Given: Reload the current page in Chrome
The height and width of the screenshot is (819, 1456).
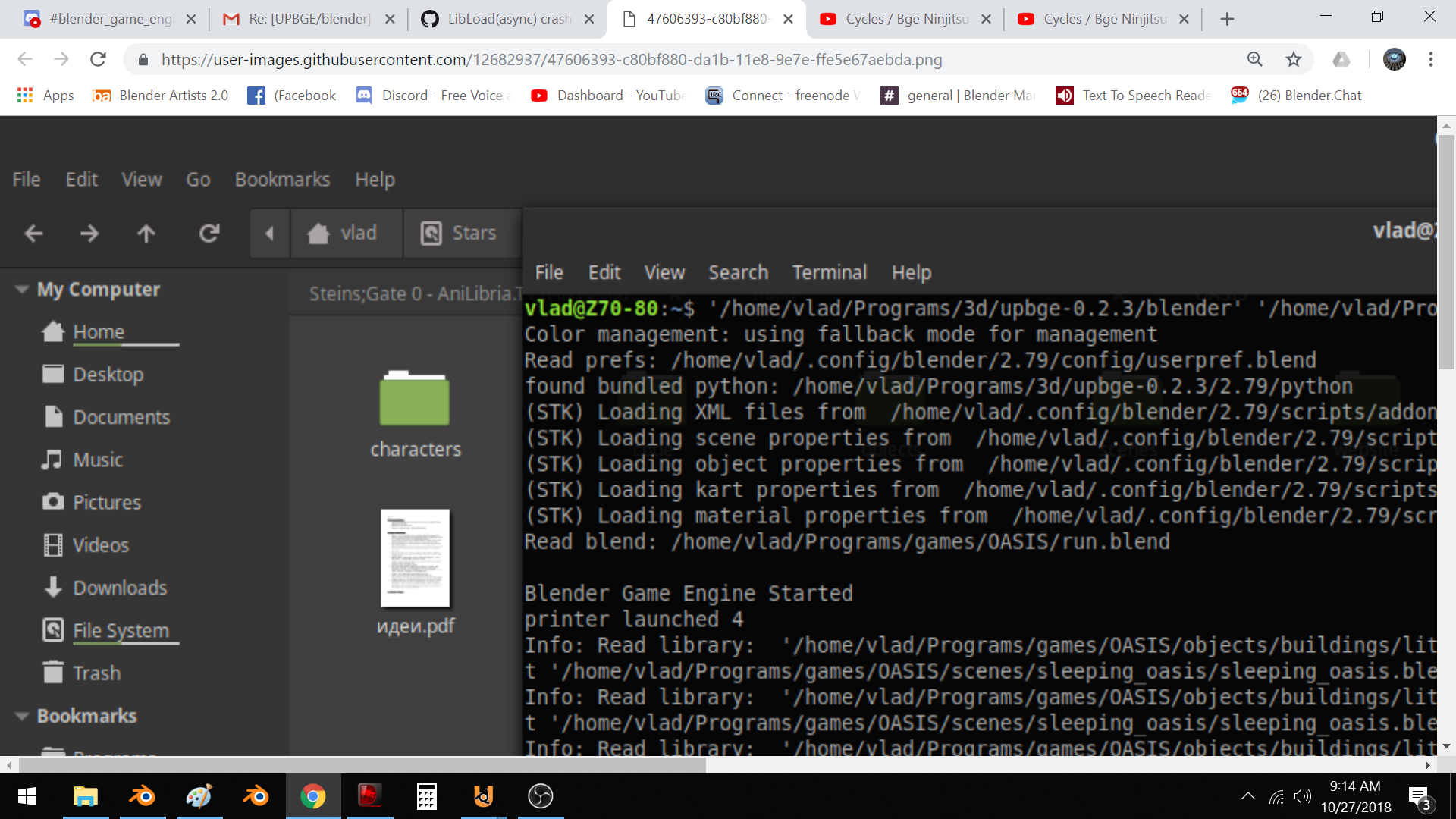Looking at the screenshot, I should click(98, 59).
